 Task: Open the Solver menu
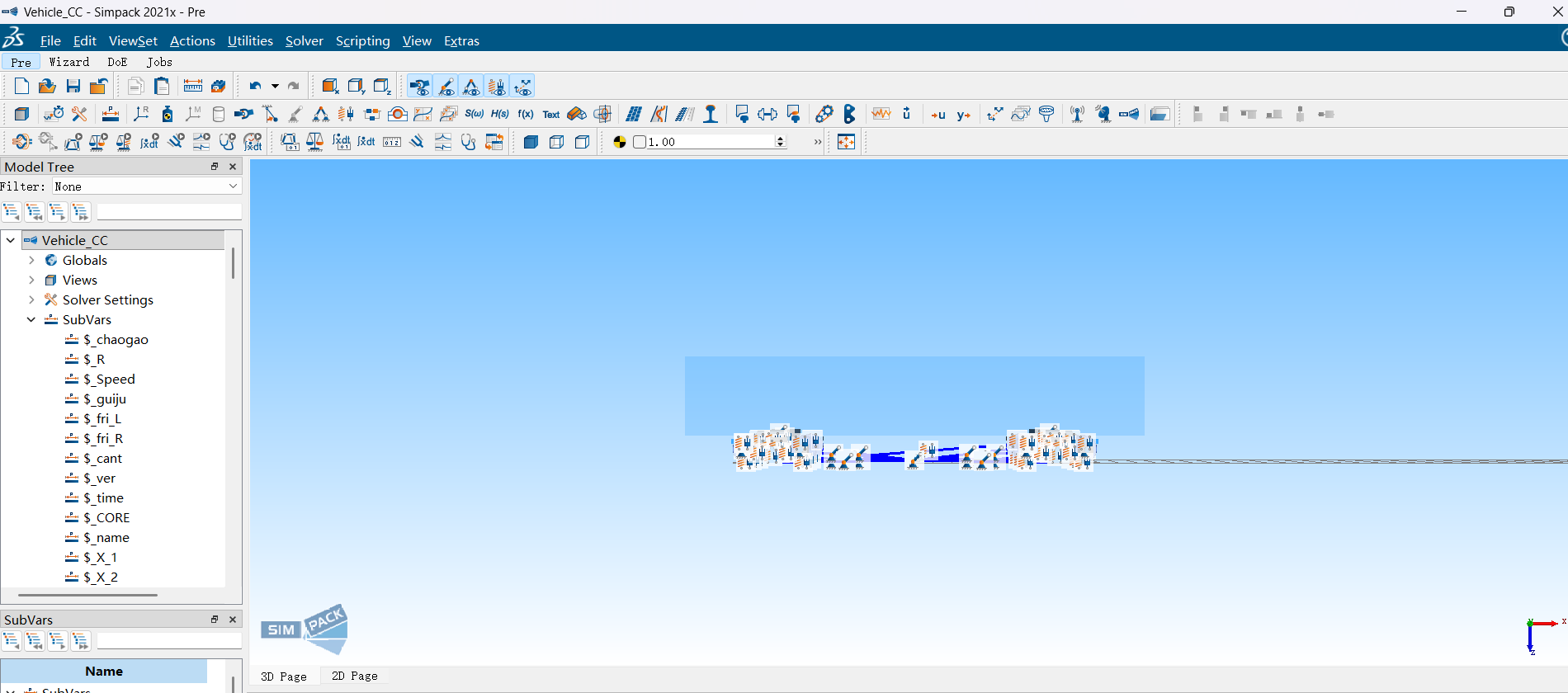tap(304, 40)
